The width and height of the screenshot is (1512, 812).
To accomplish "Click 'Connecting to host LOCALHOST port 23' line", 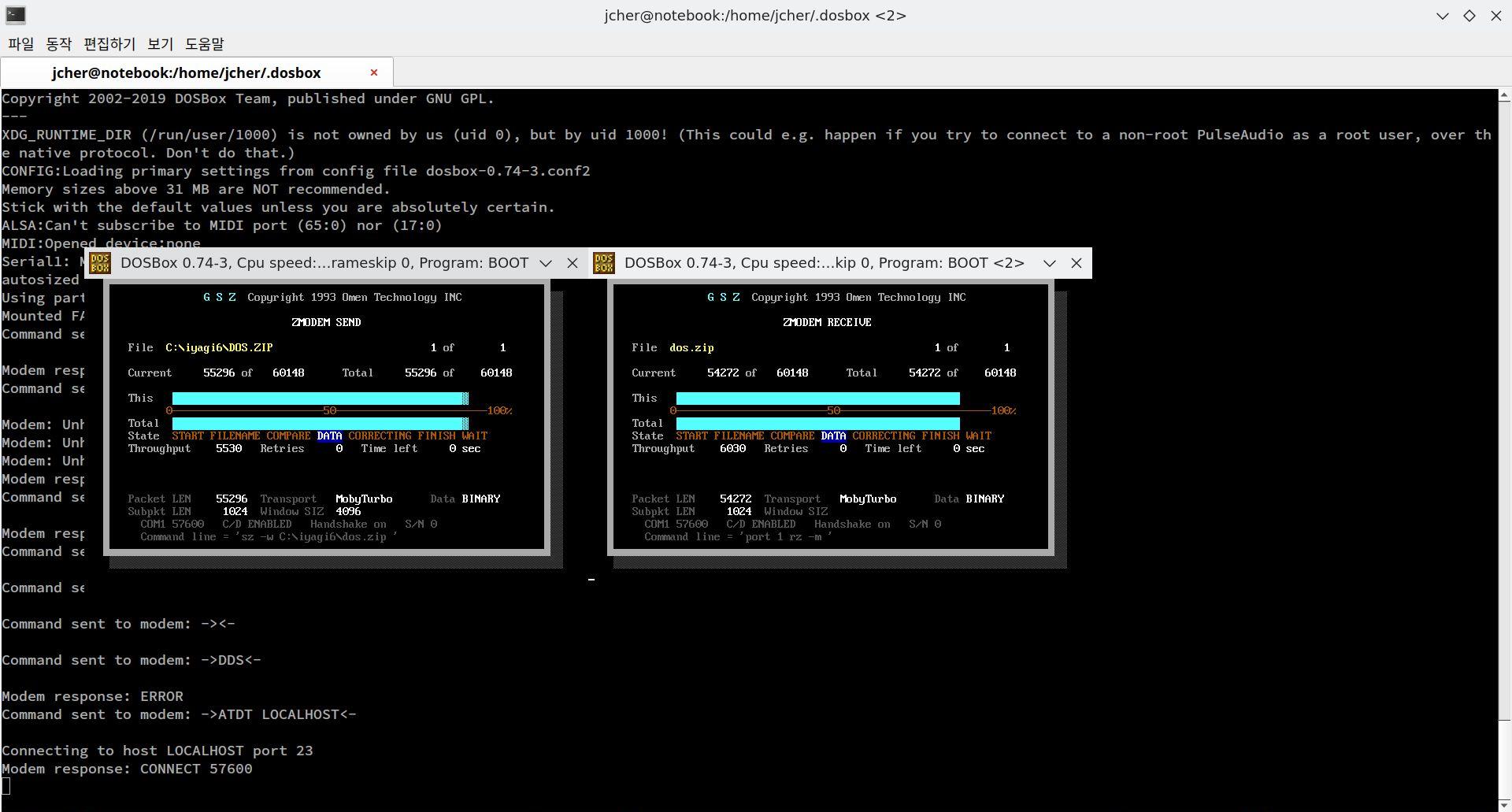I will click(x=157, y=751).
